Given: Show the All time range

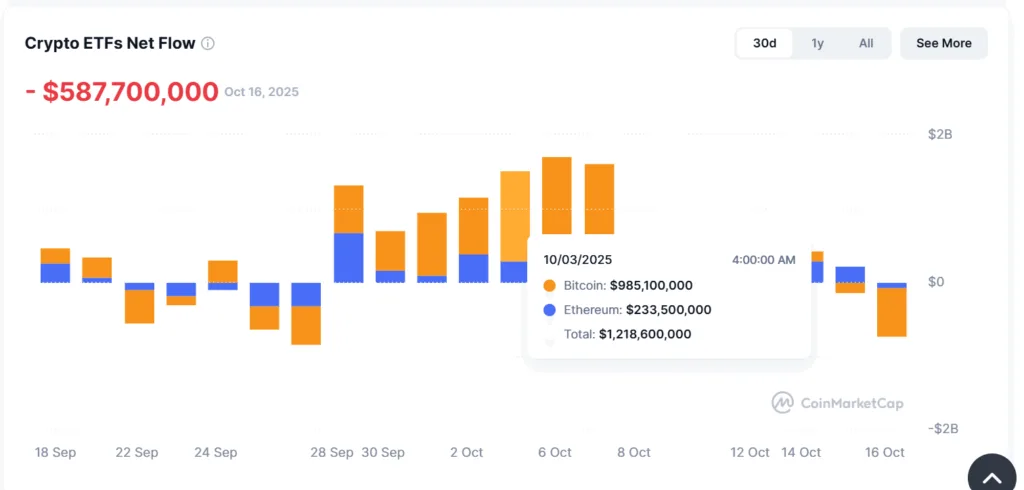Looking at the screenshot, I should tap(865, 43).
